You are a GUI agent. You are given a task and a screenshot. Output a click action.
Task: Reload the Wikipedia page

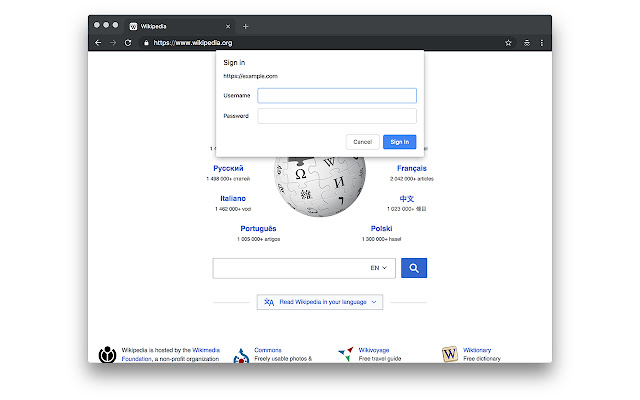click(x=128, y=42)
